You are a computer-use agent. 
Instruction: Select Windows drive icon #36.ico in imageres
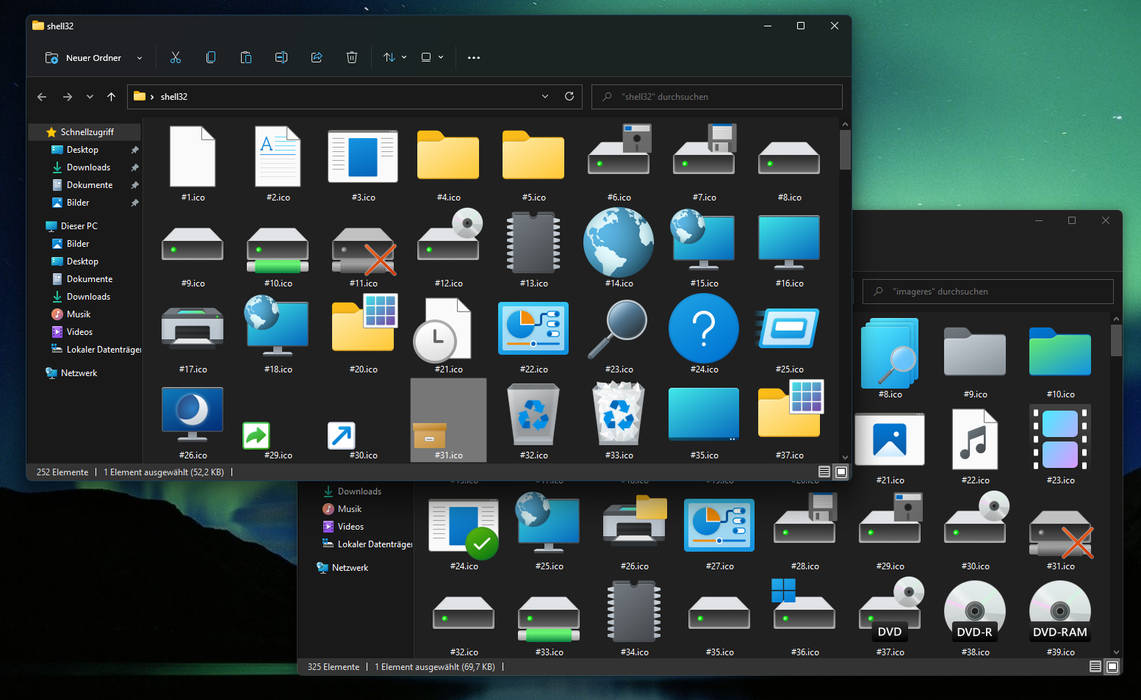click(804, 617)
